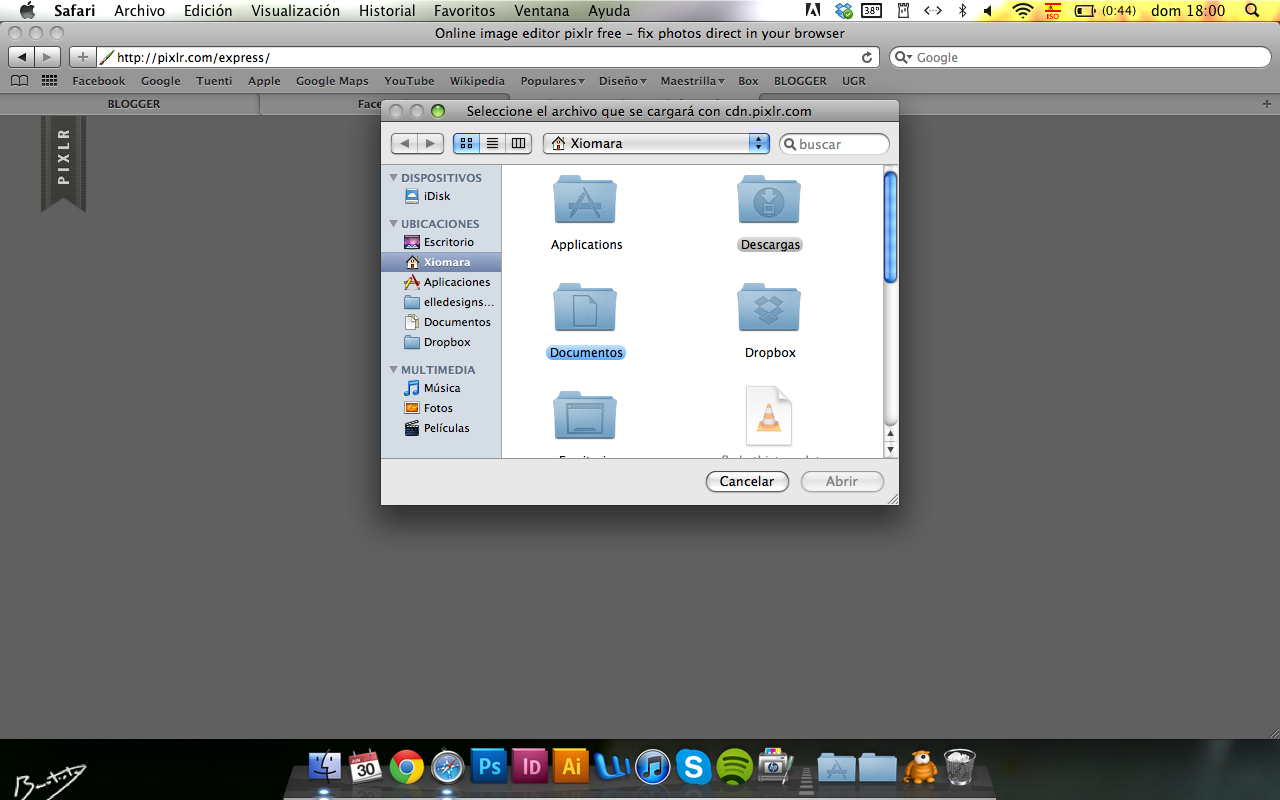Open the Applications folder icon

585,200
